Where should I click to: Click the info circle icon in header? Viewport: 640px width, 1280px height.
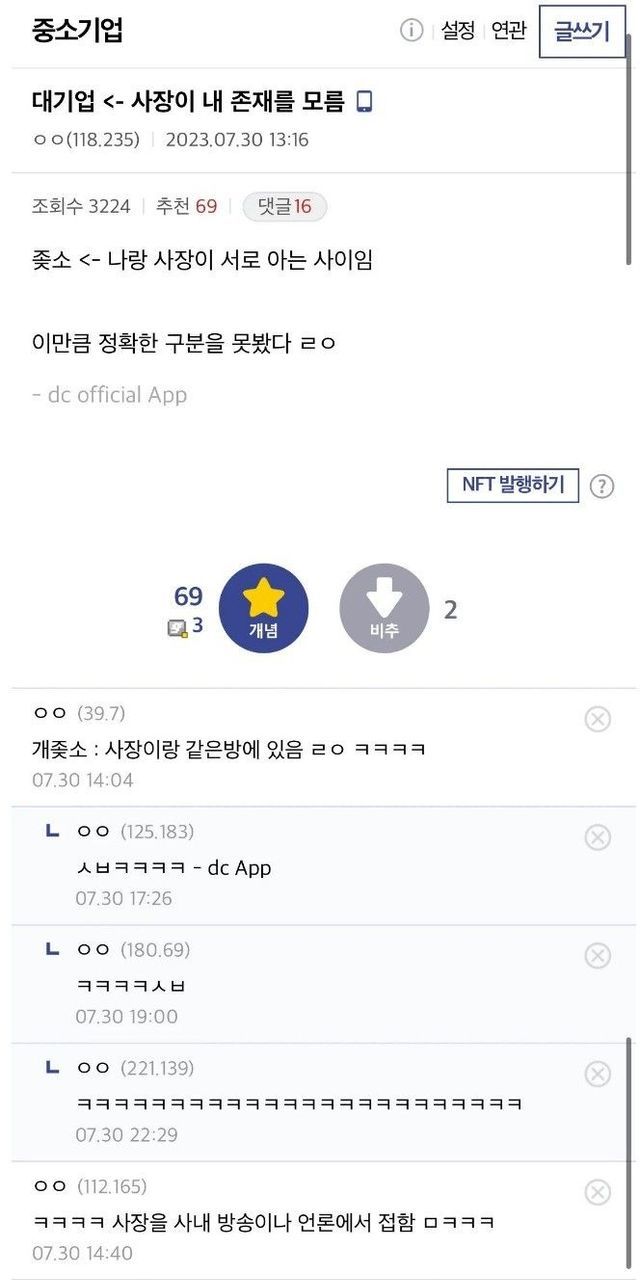click(412, 31)
